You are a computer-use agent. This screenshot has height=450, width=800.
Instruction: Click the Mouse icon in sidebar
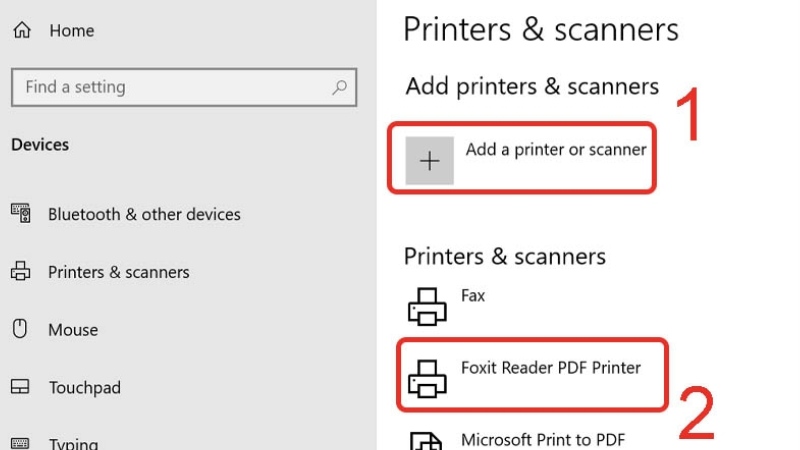coord(21,329)
